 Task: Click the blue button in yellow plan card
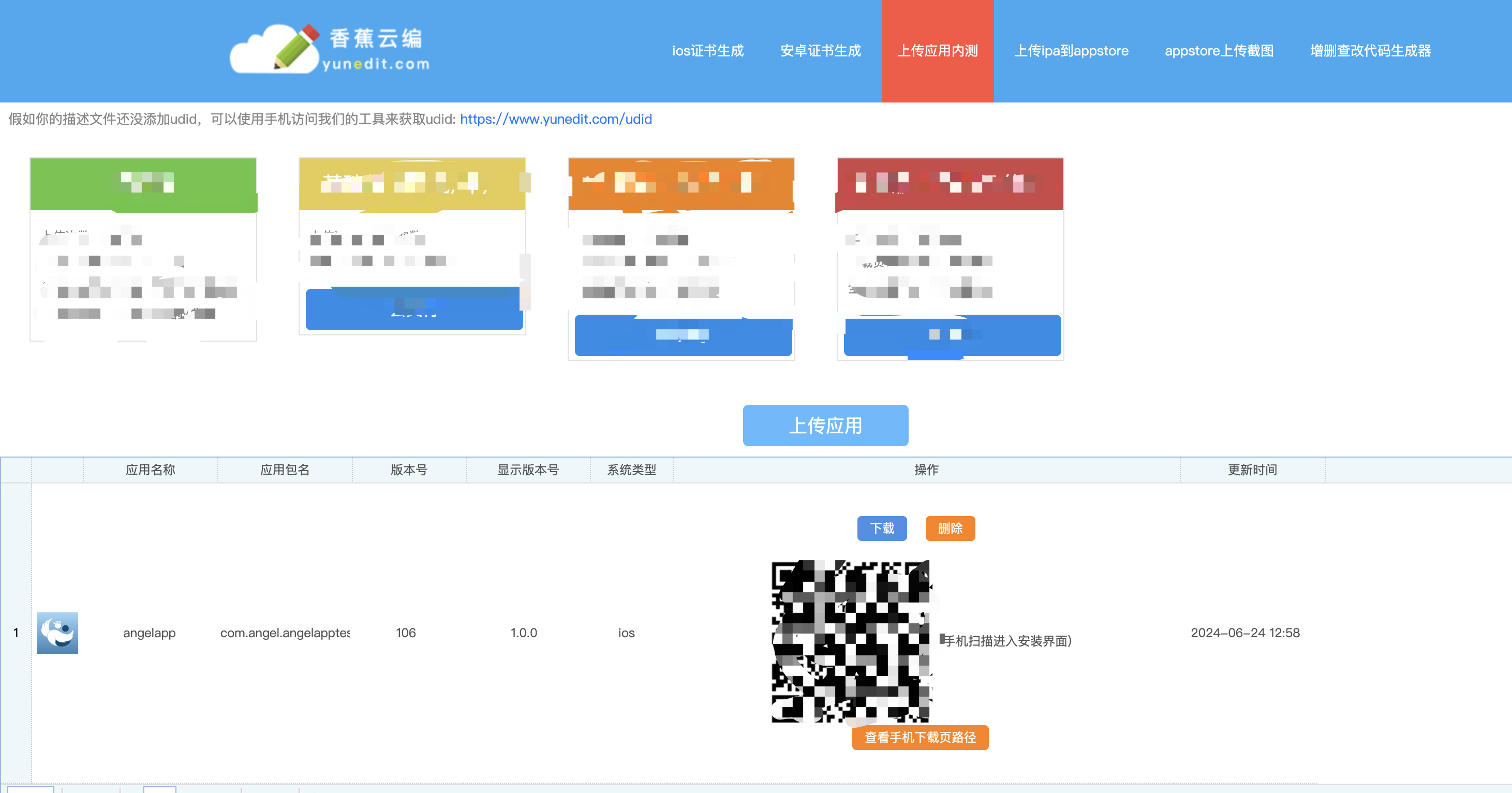(414, 310)
